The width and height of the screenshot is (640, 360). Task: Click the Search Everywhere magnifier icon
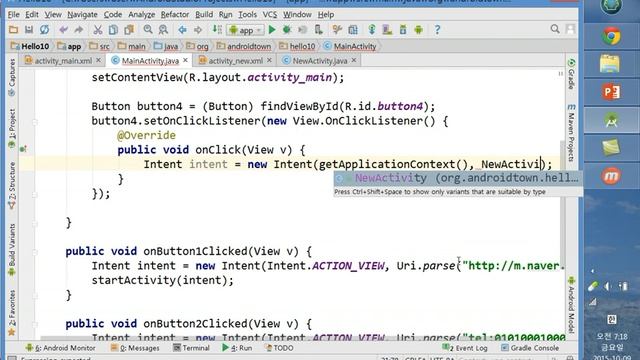[555, 29]
